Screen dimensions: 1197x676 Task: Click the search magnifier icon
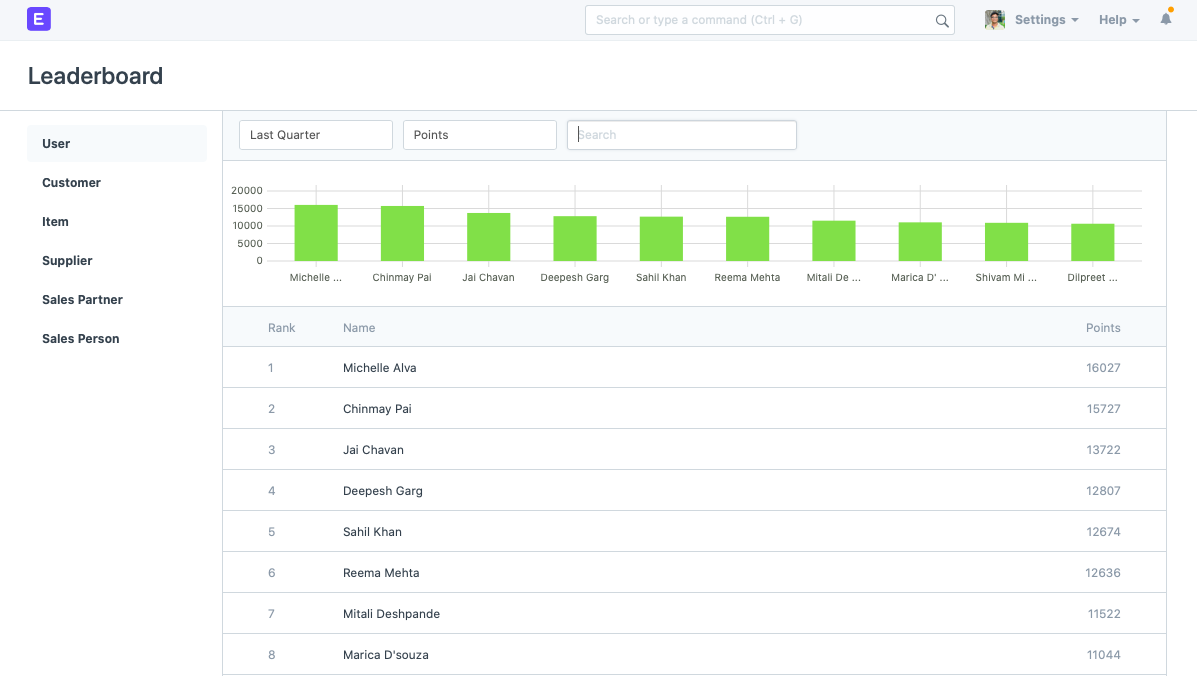[x=942, y=21]
